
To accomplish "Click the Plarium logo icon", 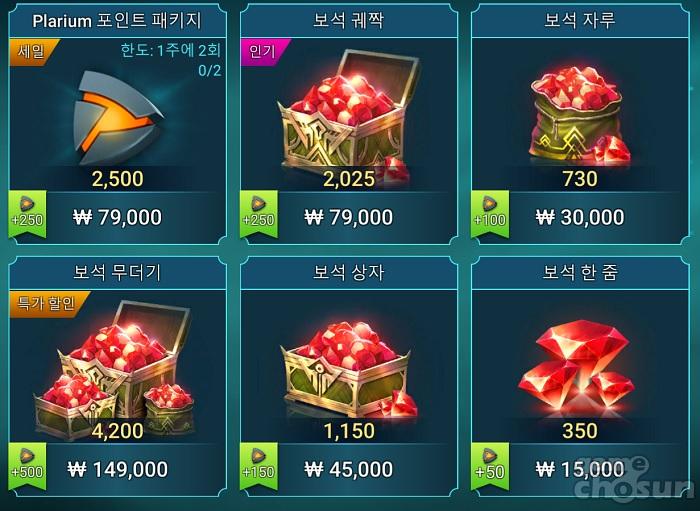I will pyautogui.click(x=117, y=117).
